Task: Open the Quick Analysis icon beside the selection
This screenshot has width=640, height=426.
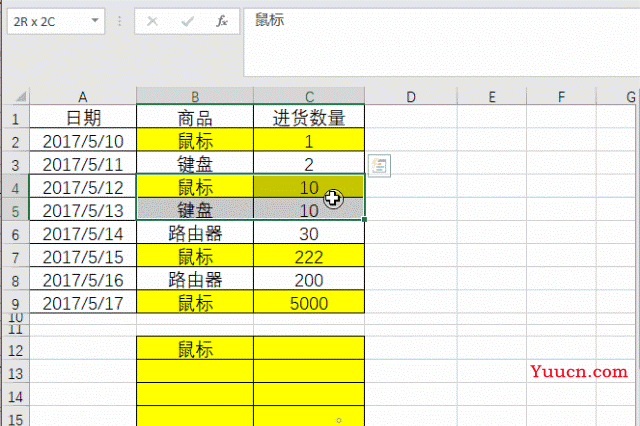Action: (x=379, y=165)
